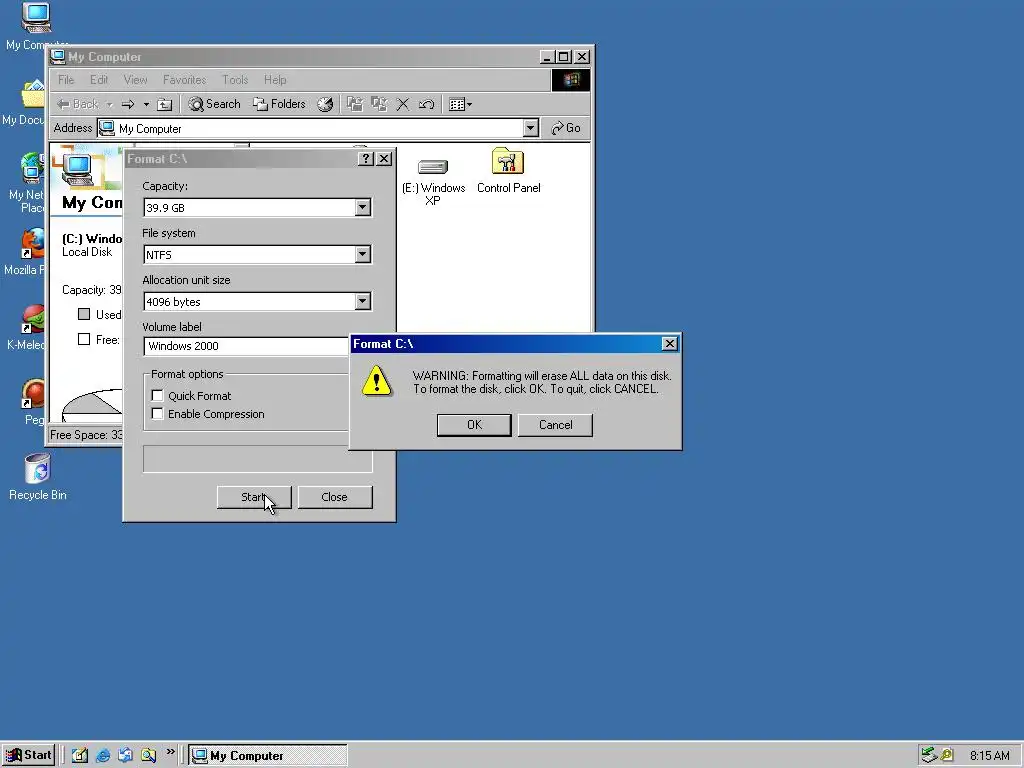Expand the quick launch overflow chevron

coord(170,752)
